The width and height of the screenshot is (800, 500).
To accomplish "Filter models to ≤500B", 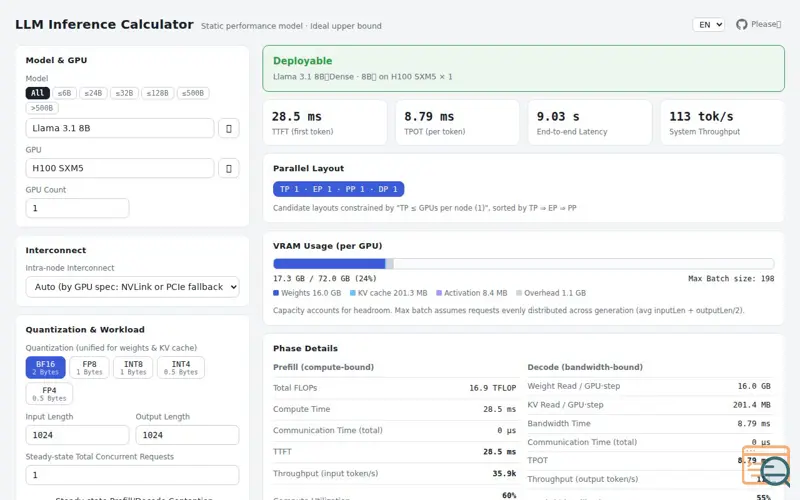I will (x=193, y=93).
